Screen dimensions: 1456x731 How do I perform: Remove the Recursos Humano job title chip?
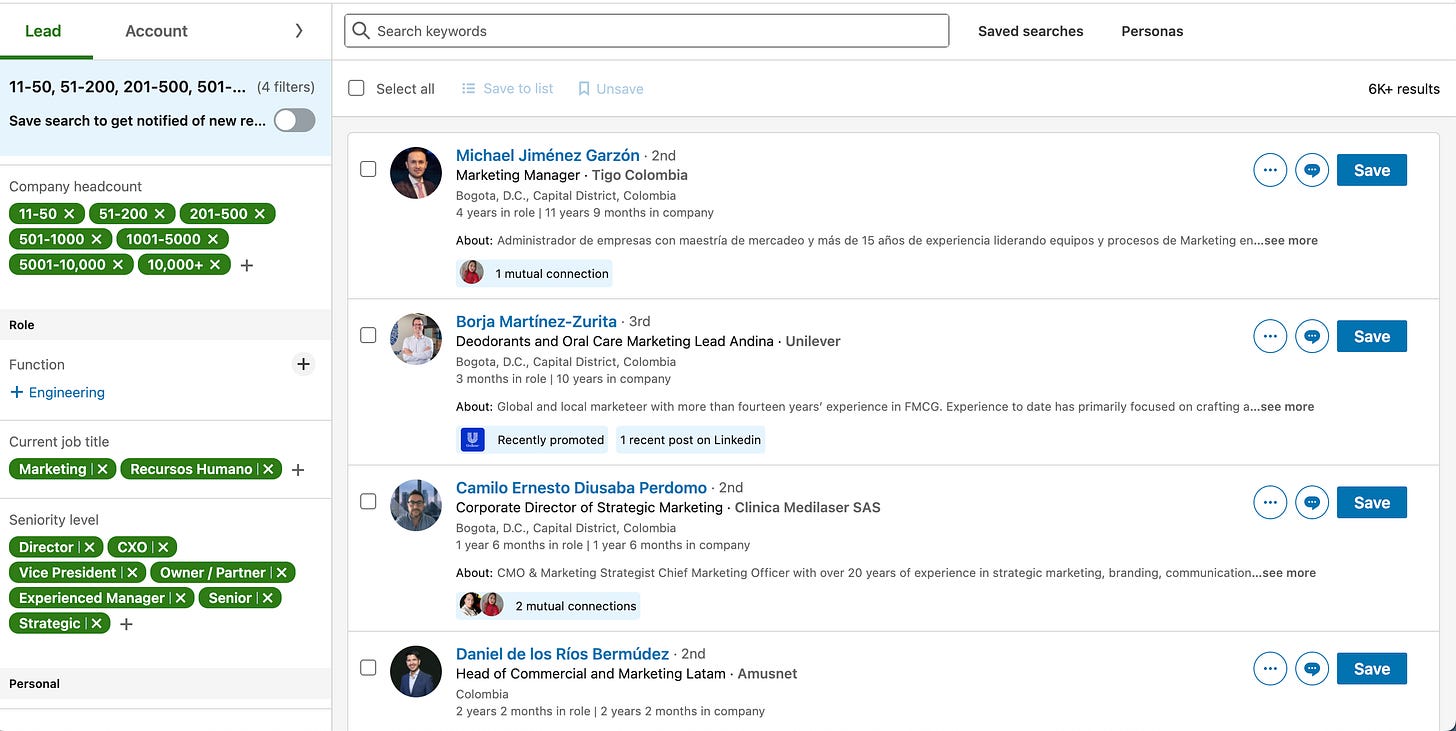tap(268, 469)
